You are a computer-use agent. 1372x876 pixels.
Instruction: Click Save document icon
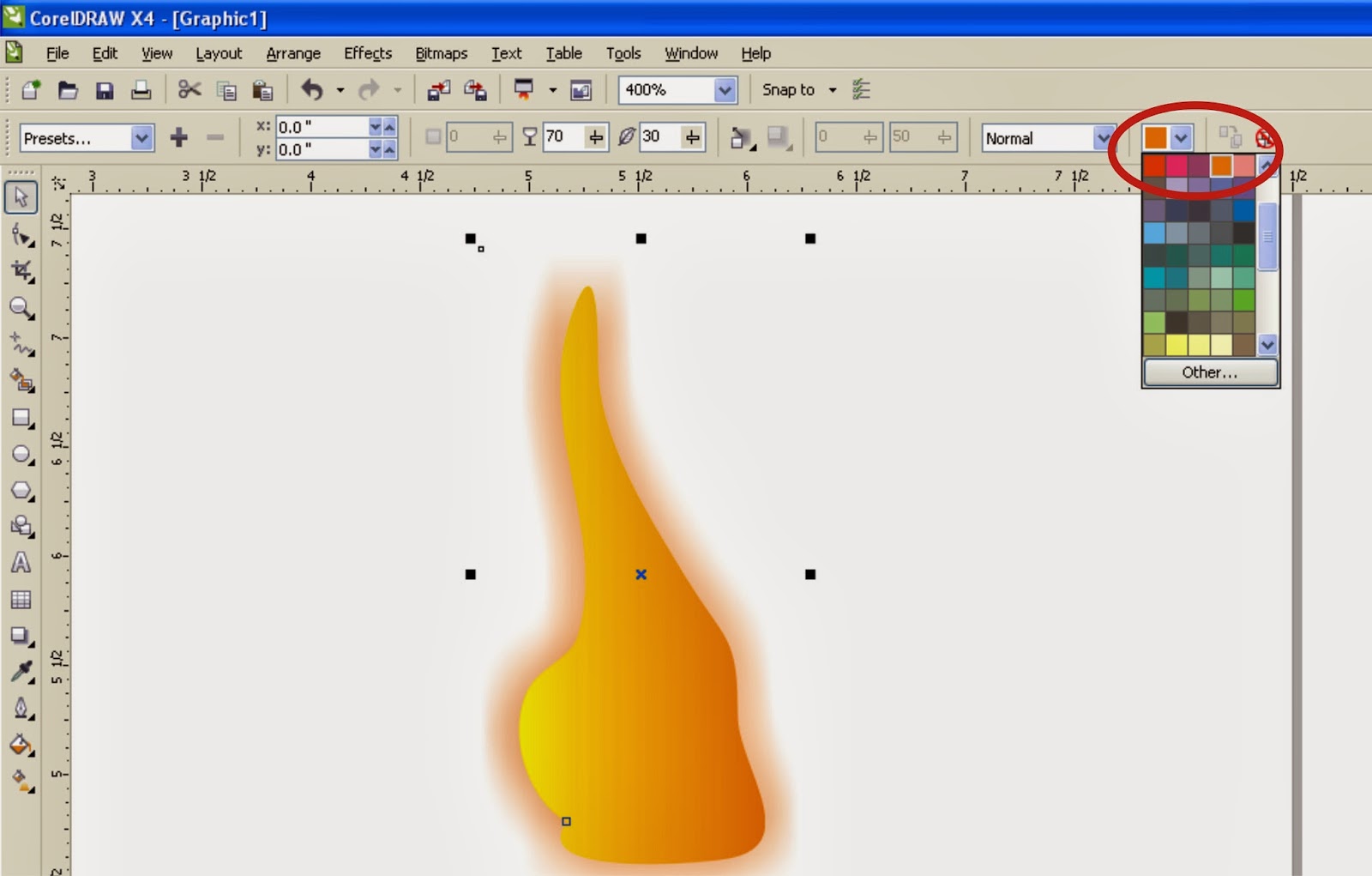click(x=105, y=89)
